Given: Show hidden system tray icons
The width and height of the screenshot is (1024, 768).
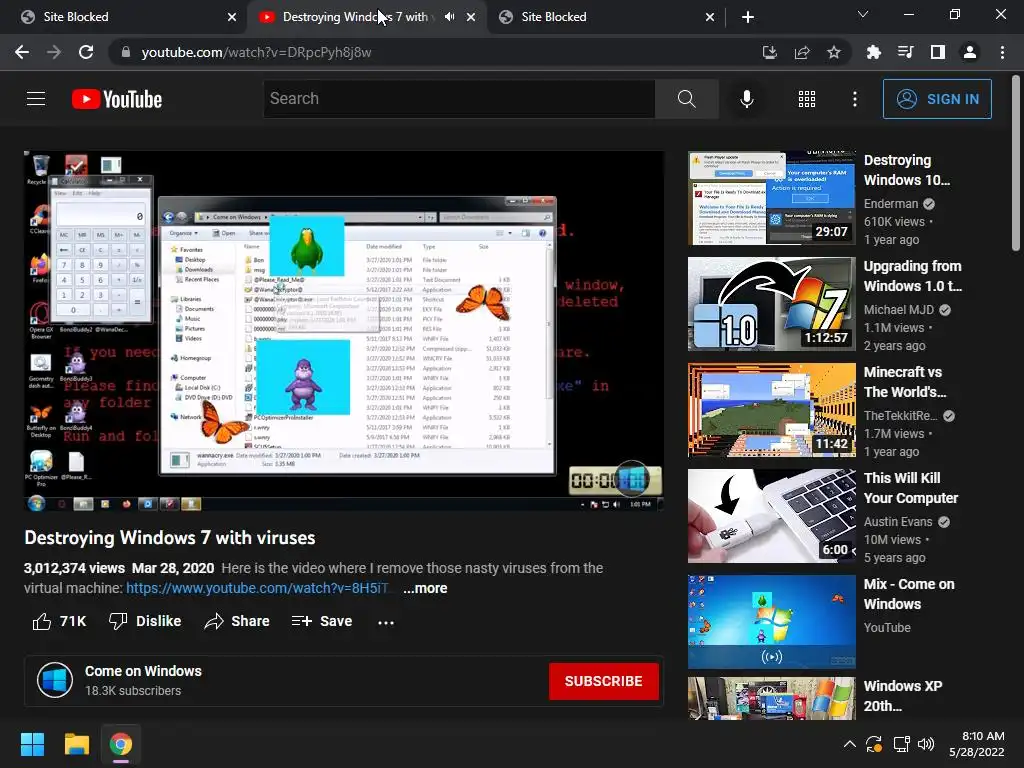Looking at the screenshot, I should [x=849, y=744].
